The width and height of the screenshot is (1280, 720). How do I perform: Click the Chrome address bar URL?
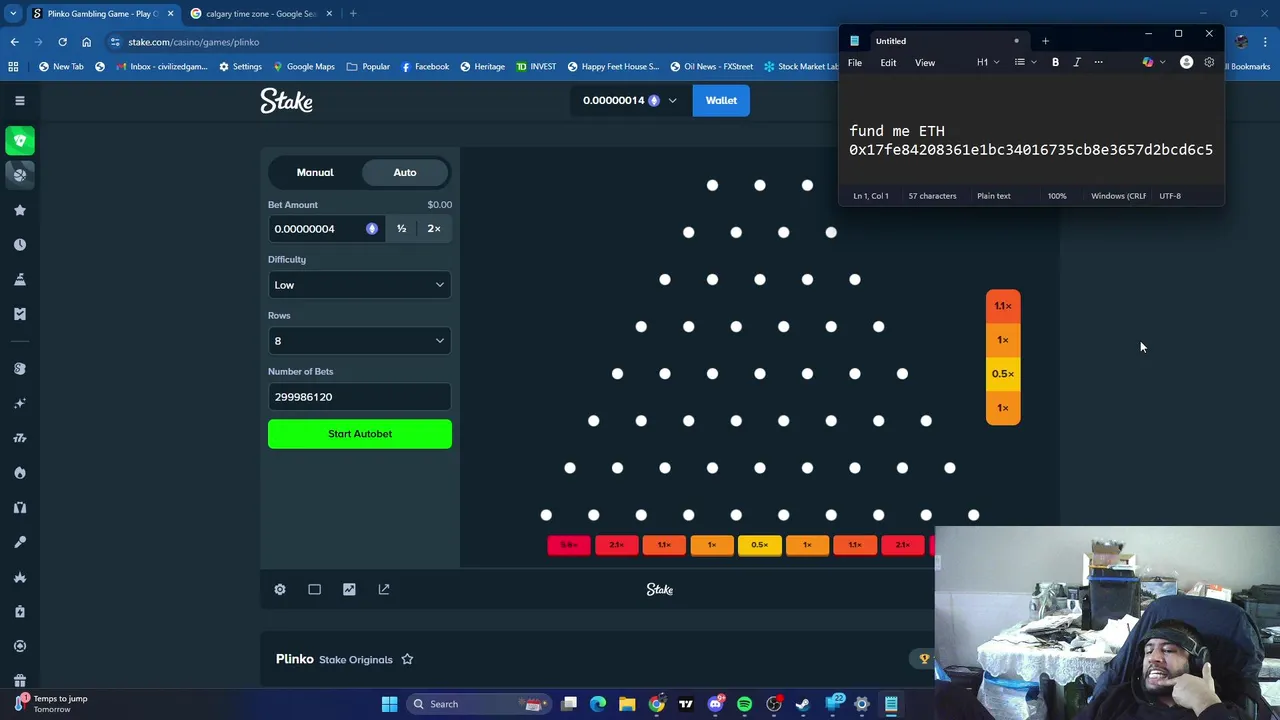193,42
